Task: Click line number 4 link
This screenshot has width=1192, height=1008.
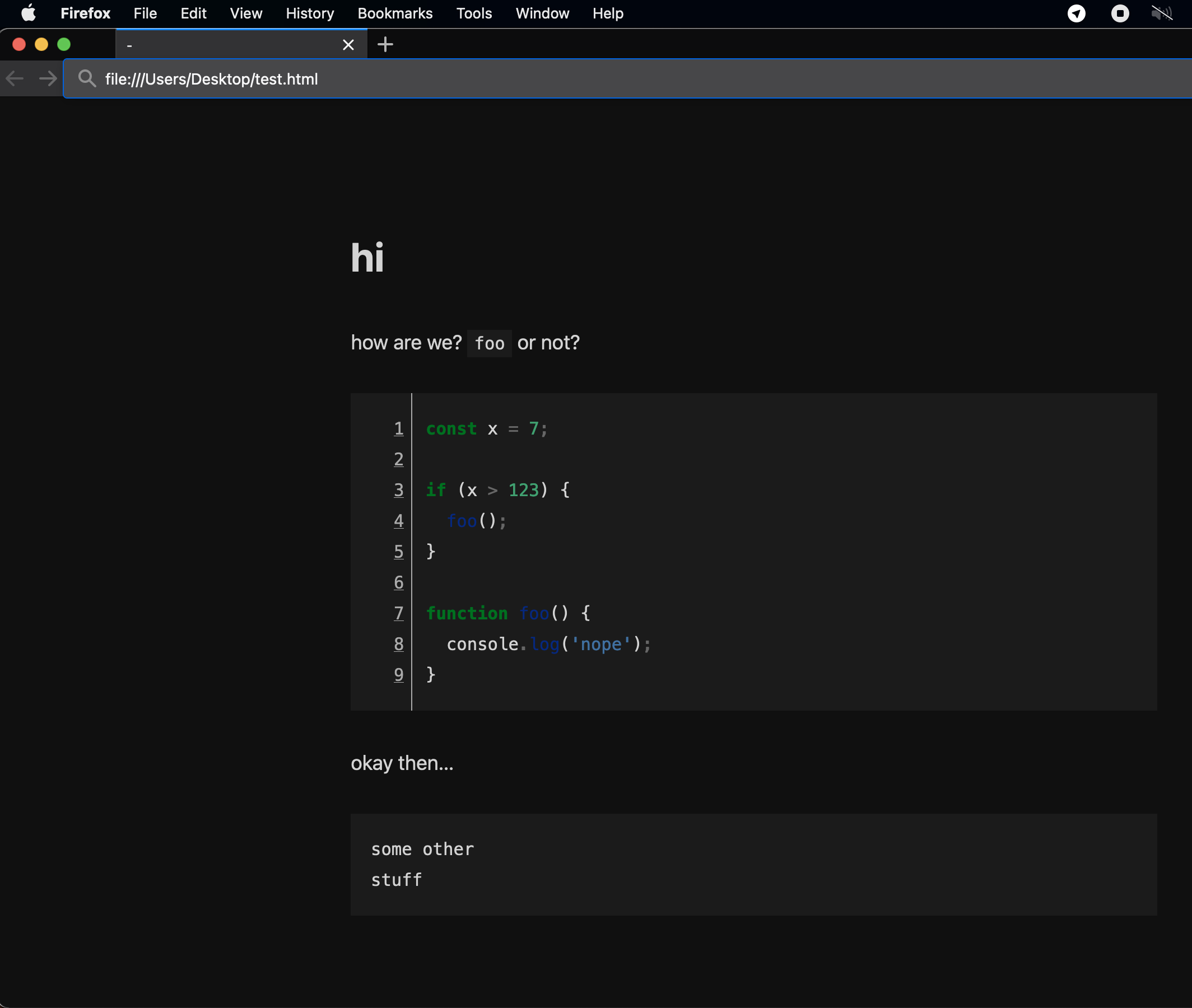Action: (x=398, y=521)
